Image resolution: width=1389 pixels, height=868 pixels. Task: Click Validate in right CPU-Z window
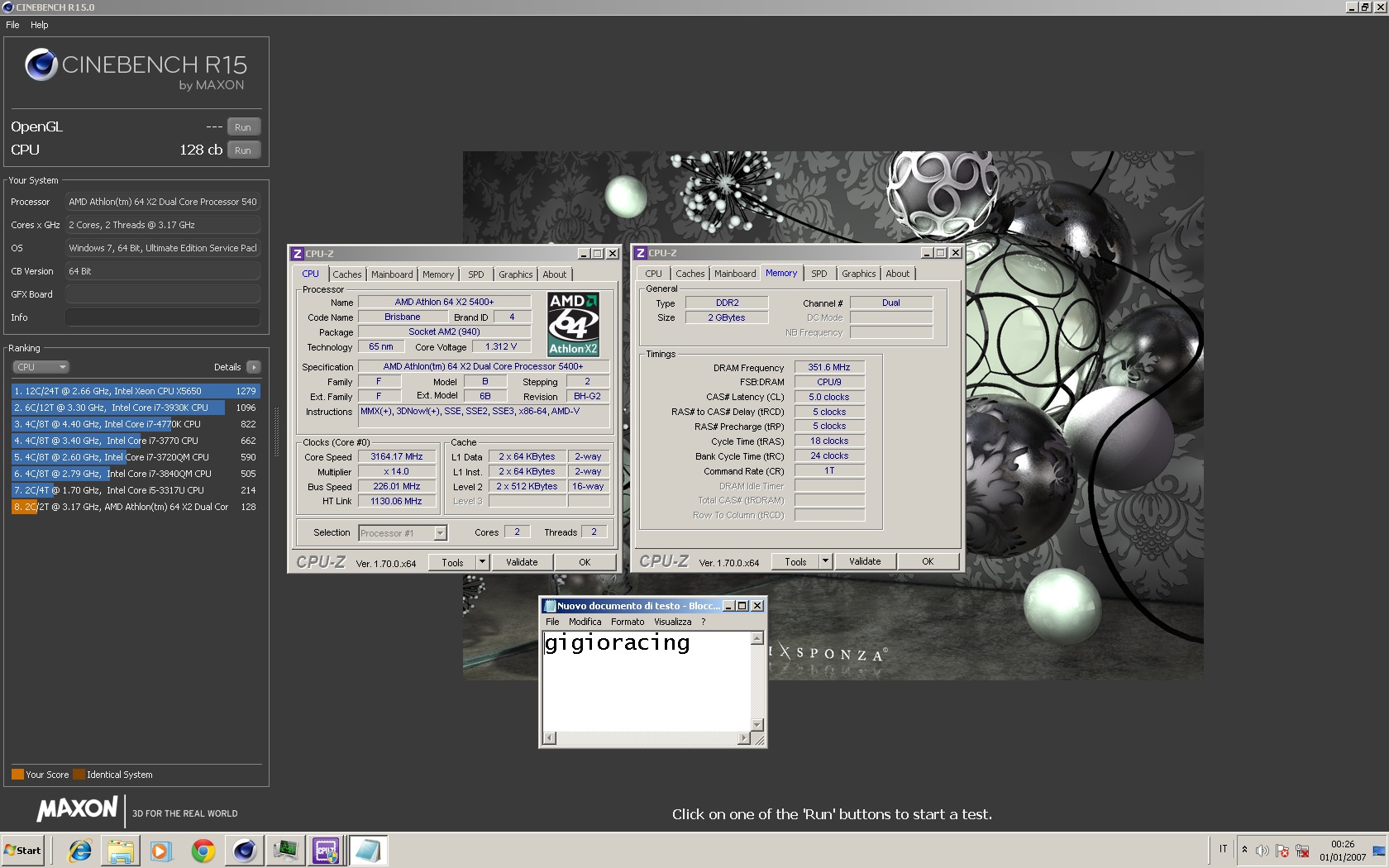[x=865, y=562]
